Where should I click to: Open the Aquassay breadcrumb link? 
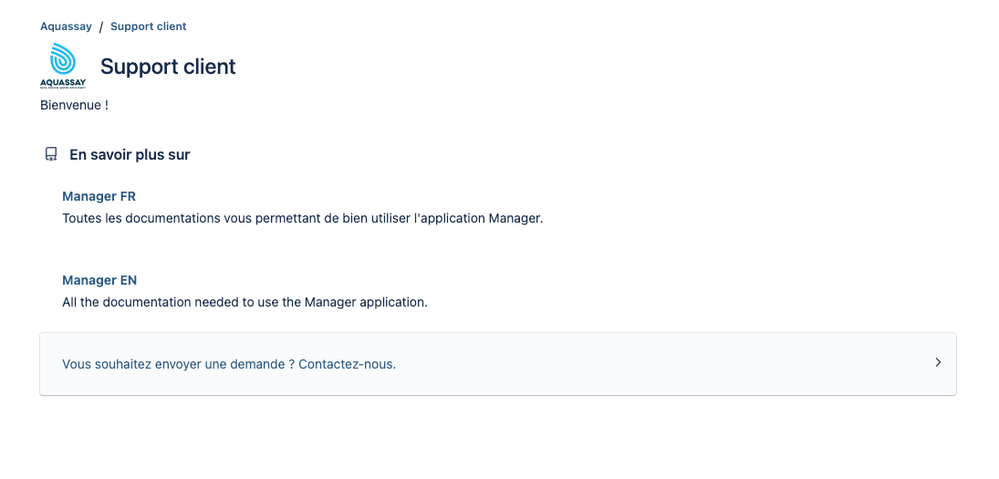click(66, 27)
